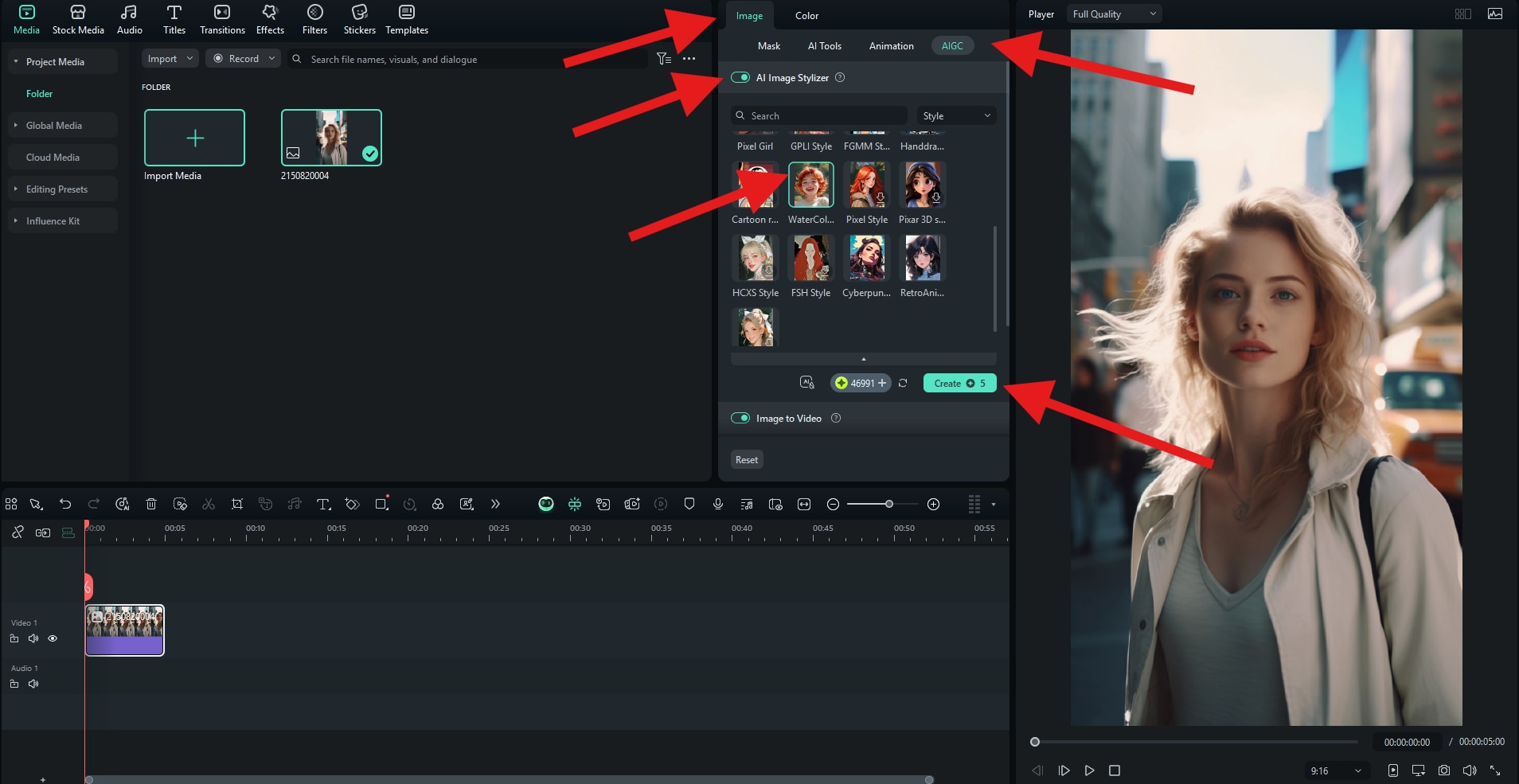
Task: Lock the Audio 1 track
Action: (14, 684)
